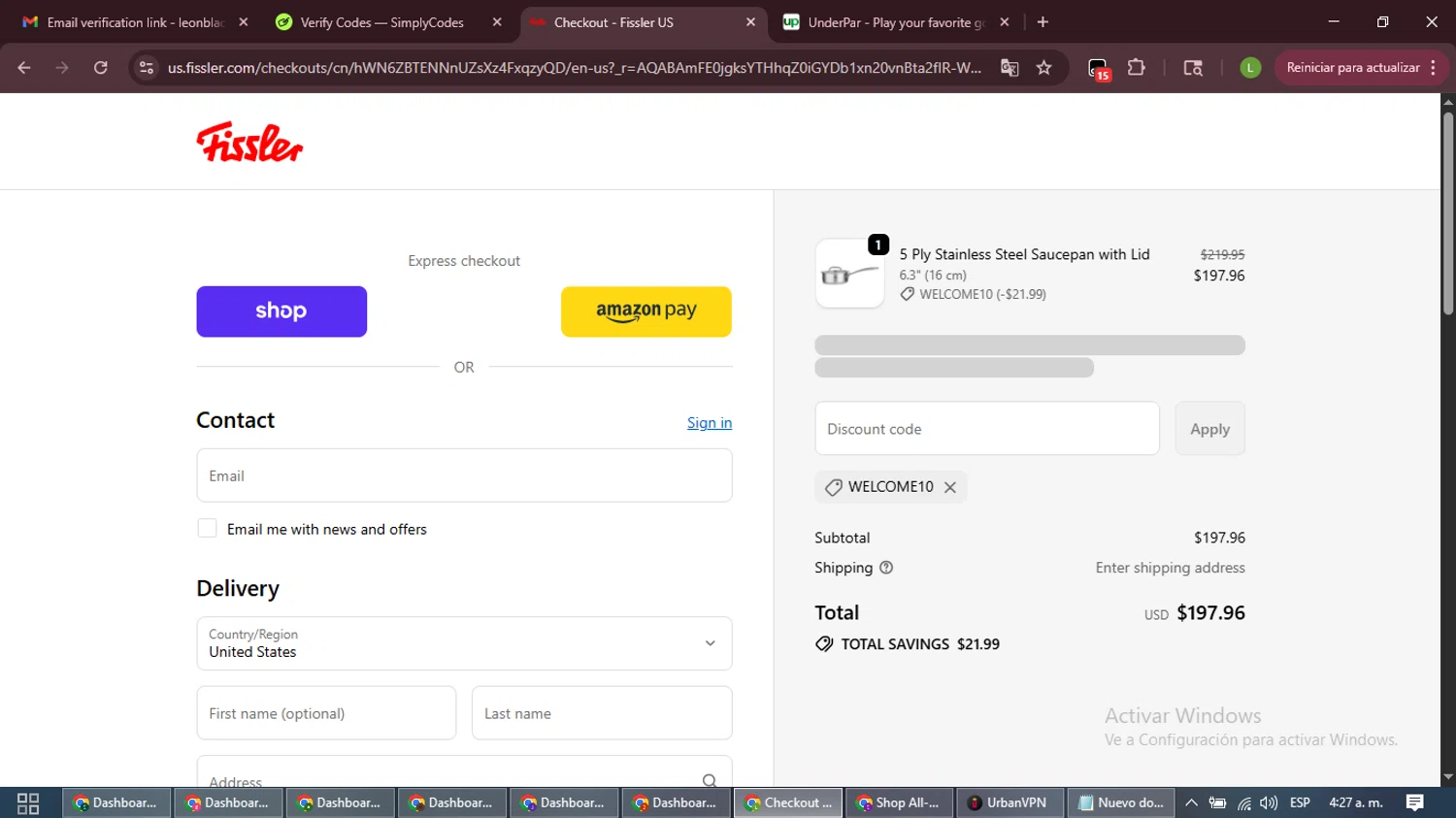Screen dimensions: 1456x818
Task: Click the scrollbar down arrow
Action: pos(1447,777)
